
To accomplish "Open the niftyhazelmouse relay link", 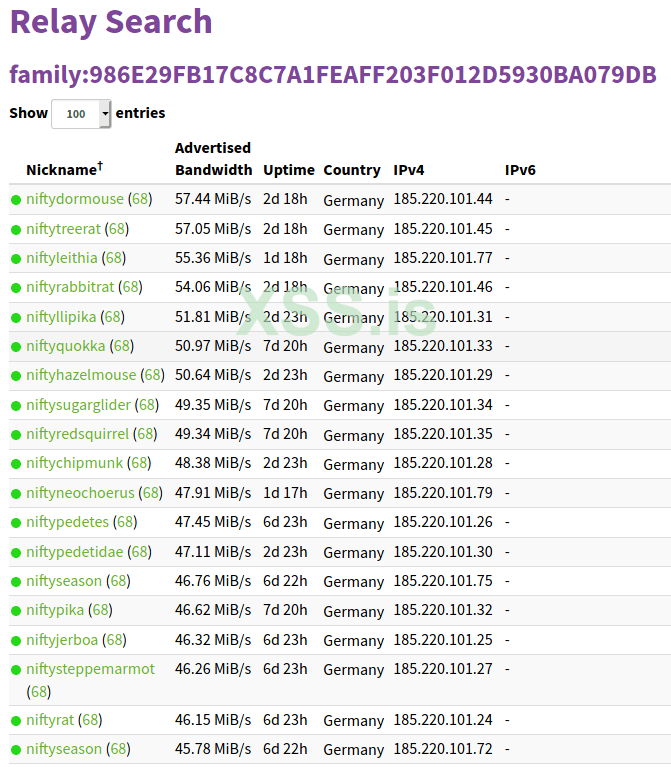I will 81,375.
